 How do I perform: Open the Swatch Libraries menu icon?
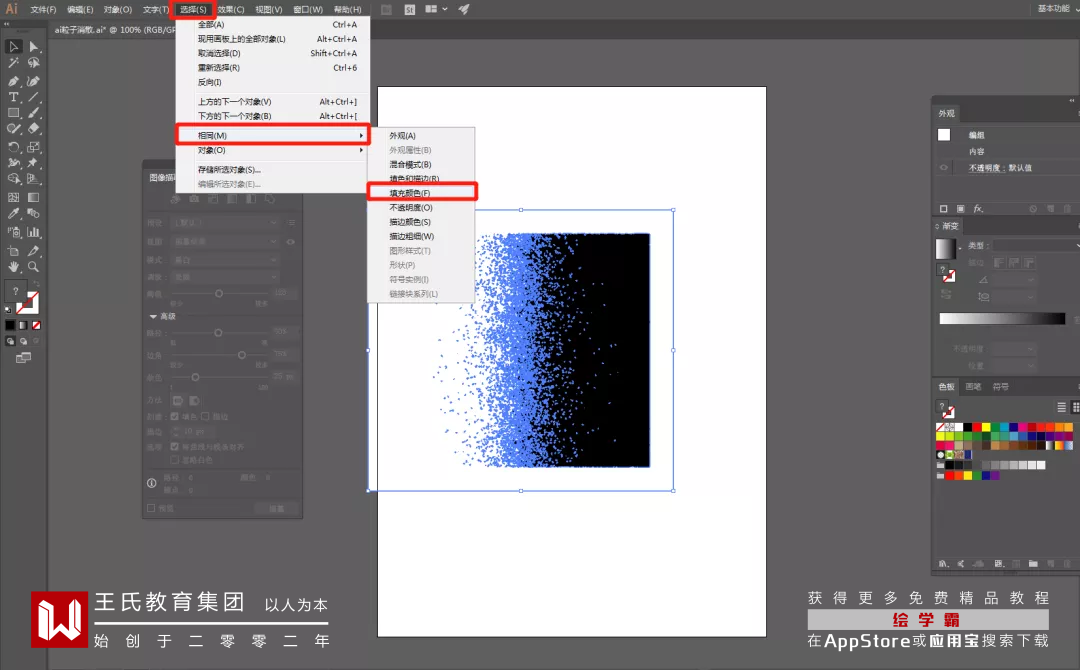[943, 563]
